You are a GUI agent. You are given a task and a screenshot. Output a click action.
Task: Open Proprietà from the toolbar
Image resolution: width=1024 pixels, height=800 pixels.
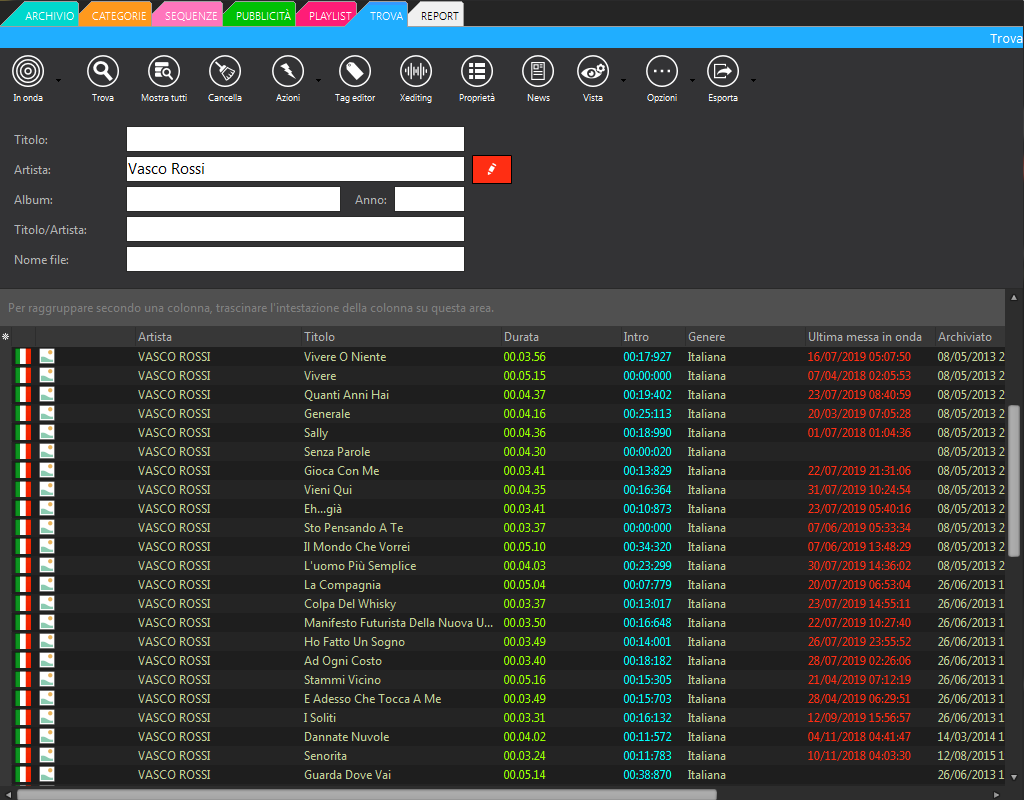[x=477, y=72]
